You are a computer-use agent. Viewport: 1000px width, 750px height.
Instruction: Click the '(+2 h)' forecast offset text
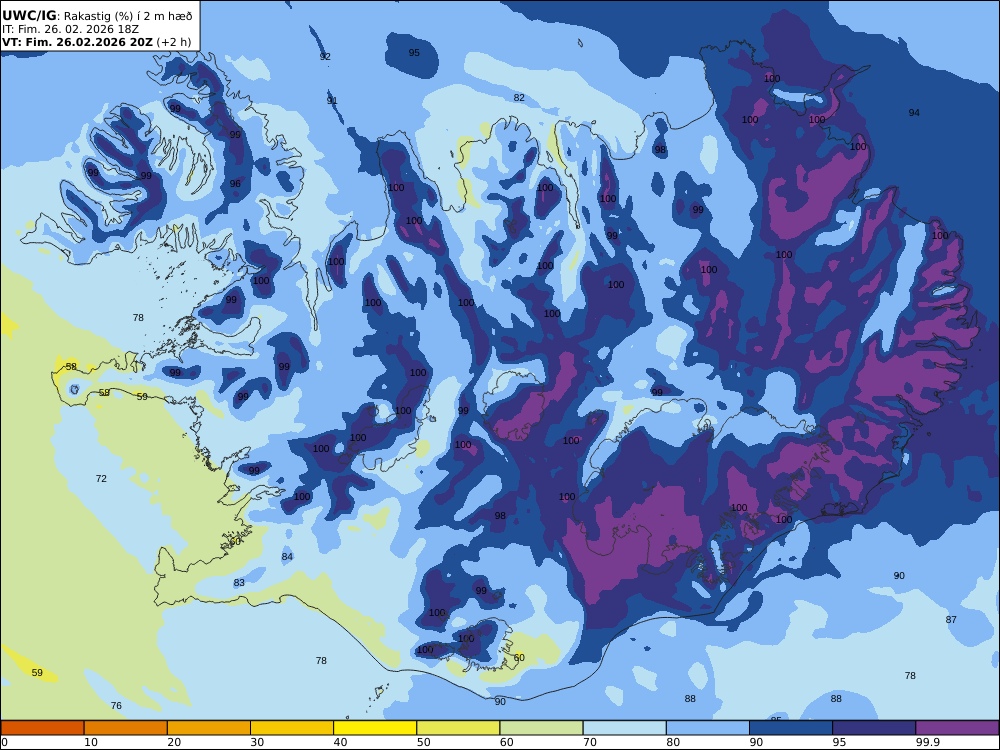tap(173, 42)
